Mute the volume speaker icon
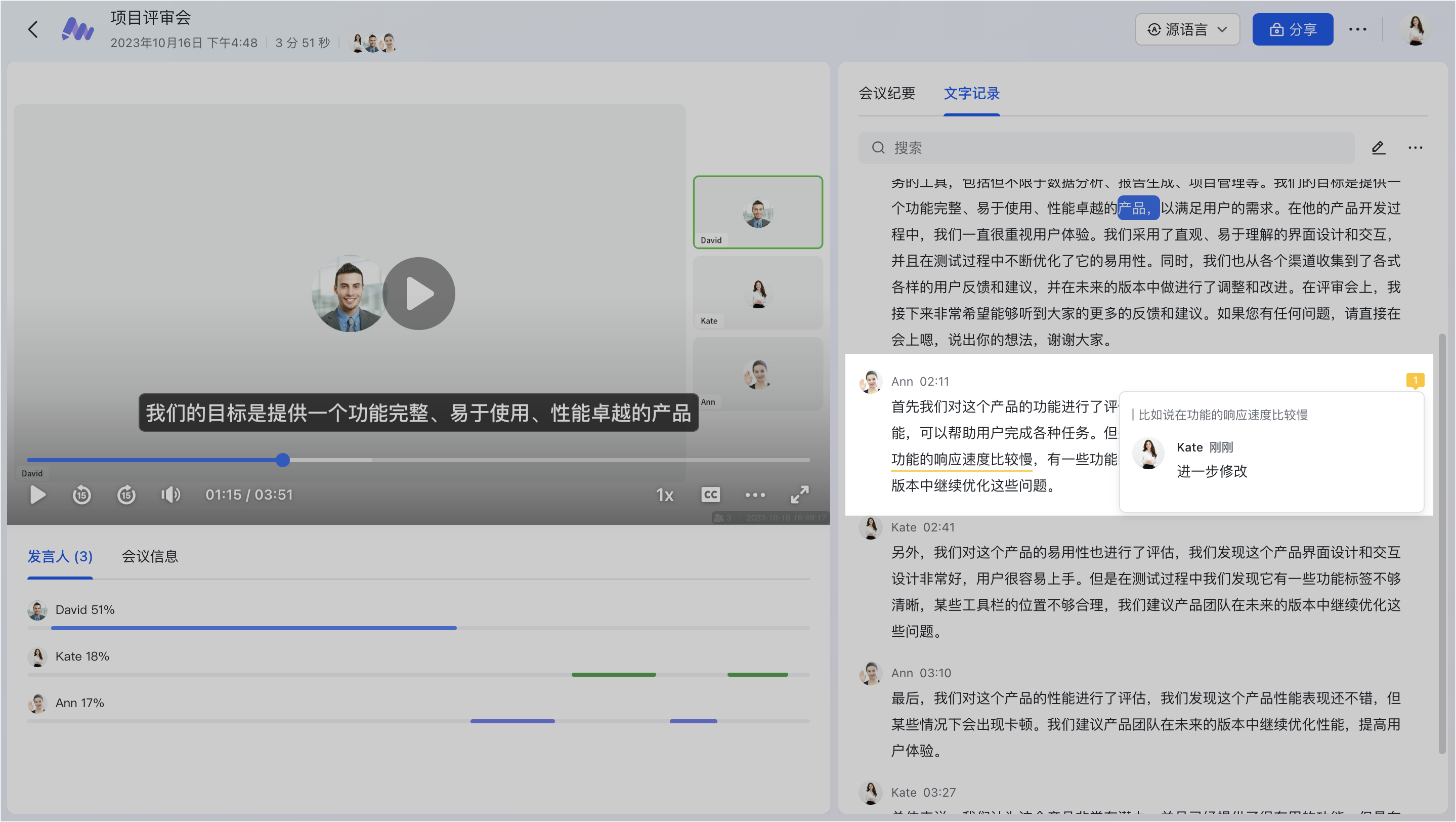Image resolution: width=1456 pixels, height=822 pixels. [x=170, y=495]
